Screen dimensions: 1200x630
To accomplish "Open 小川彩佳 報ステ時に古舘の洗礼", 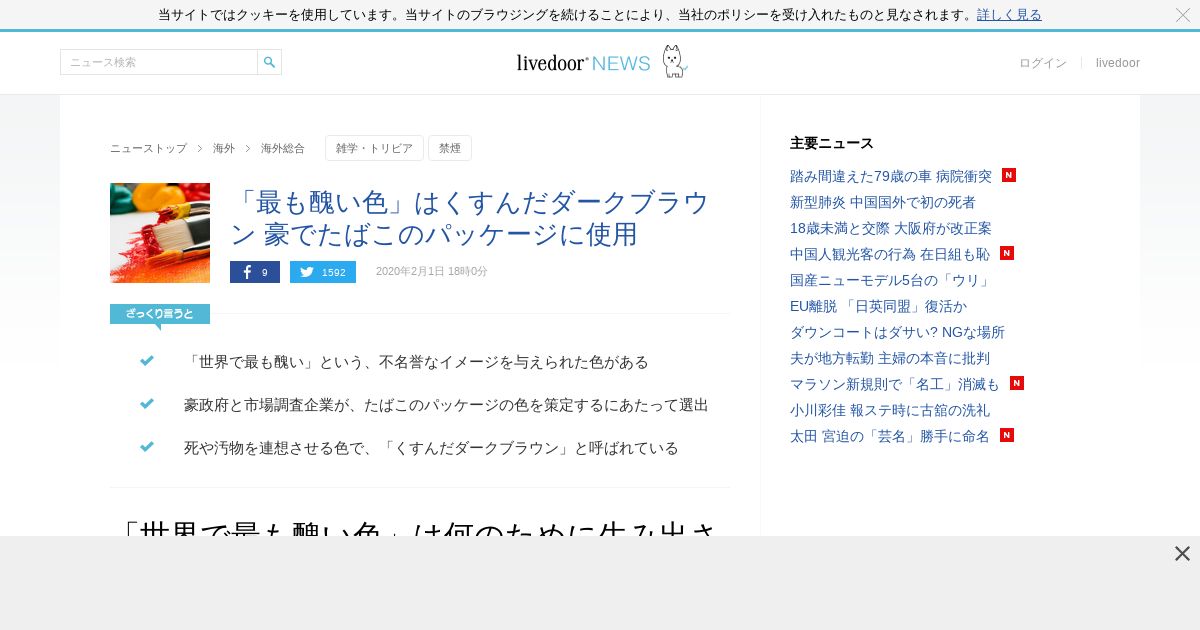I will point(890,410).
